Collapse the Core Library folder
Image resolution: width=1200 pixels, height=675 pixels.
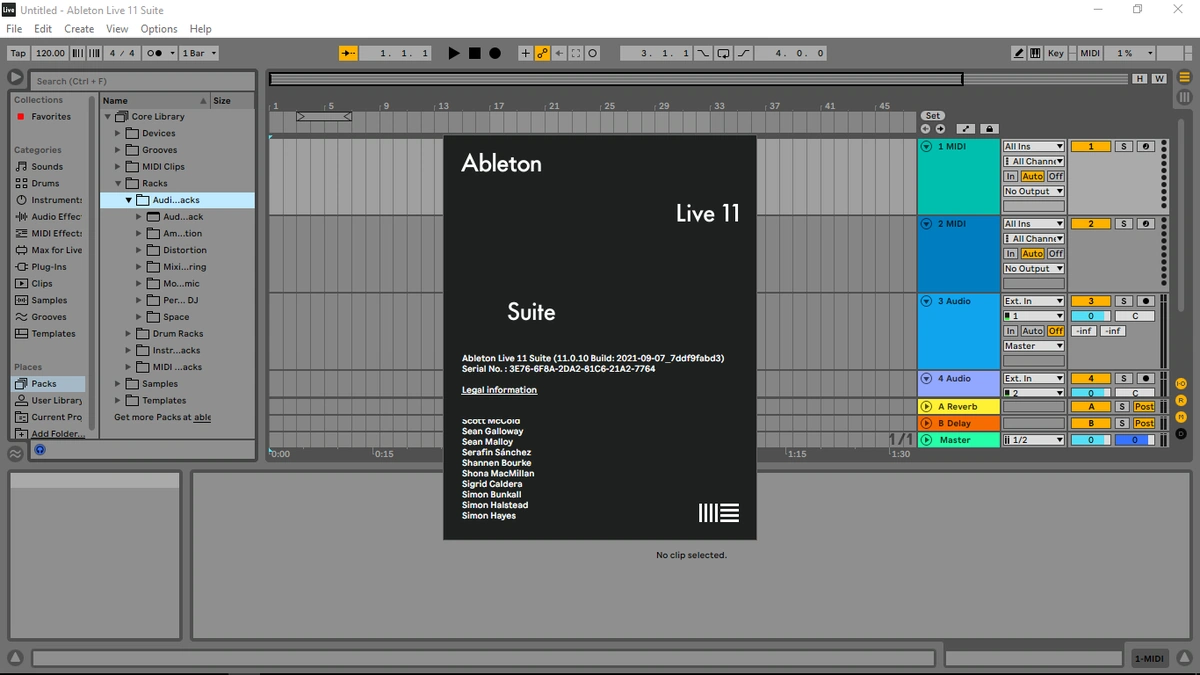tap(109, 117)
